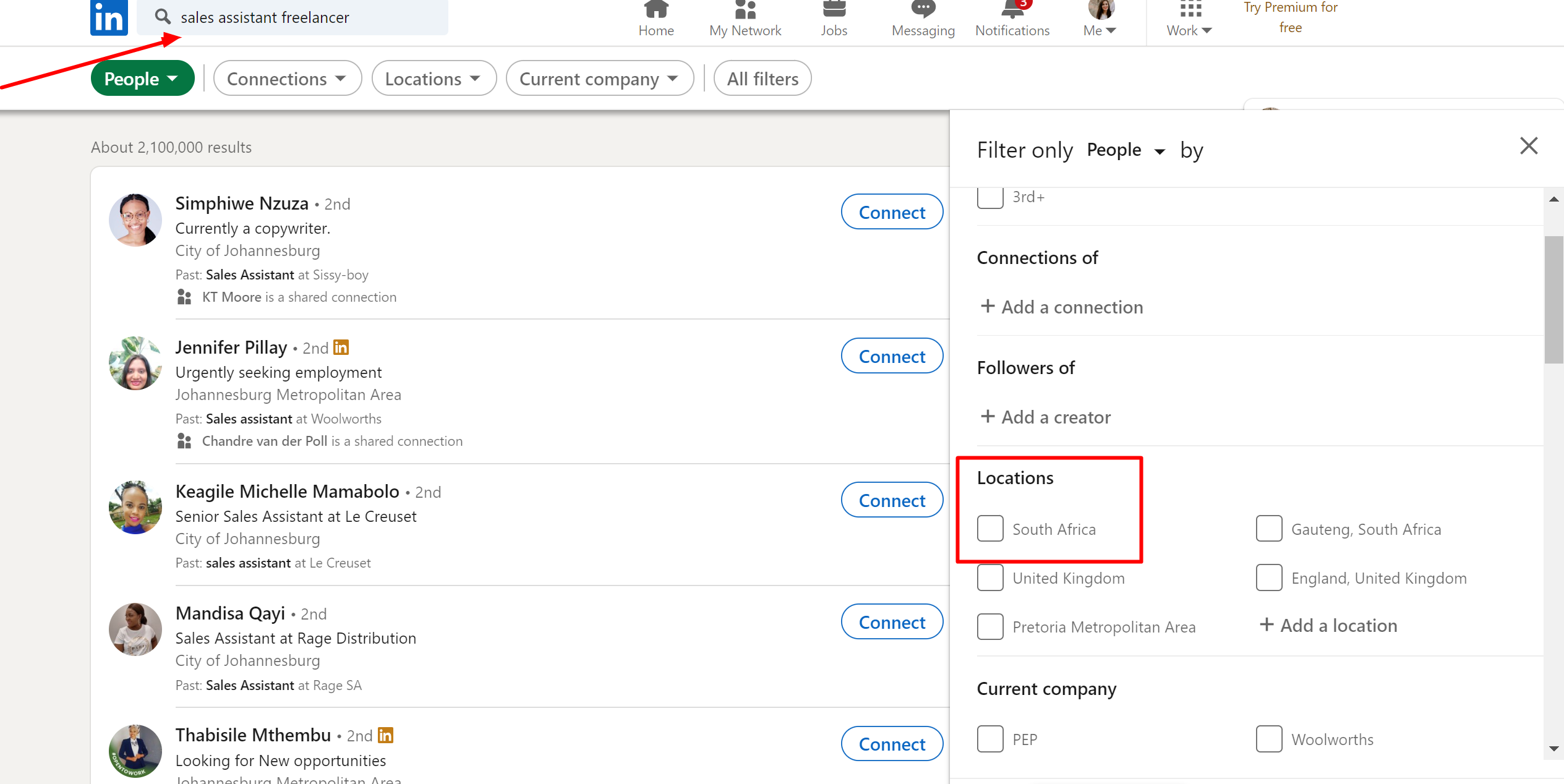Tick the Gauteng, South Africa checkbox
The height and width of the screenshot is (784, 1564).
click(1269, 529)
